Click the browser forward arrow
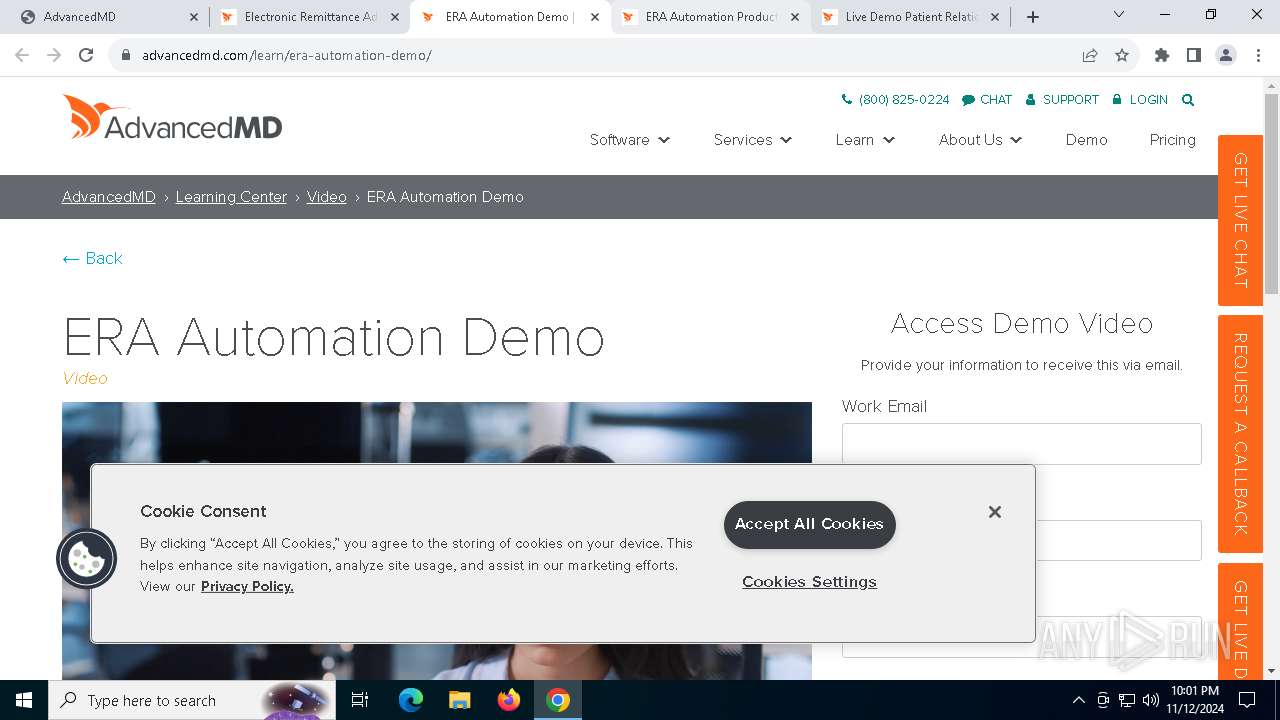This screenshot has width=1280, height=720. coord(54,55)
